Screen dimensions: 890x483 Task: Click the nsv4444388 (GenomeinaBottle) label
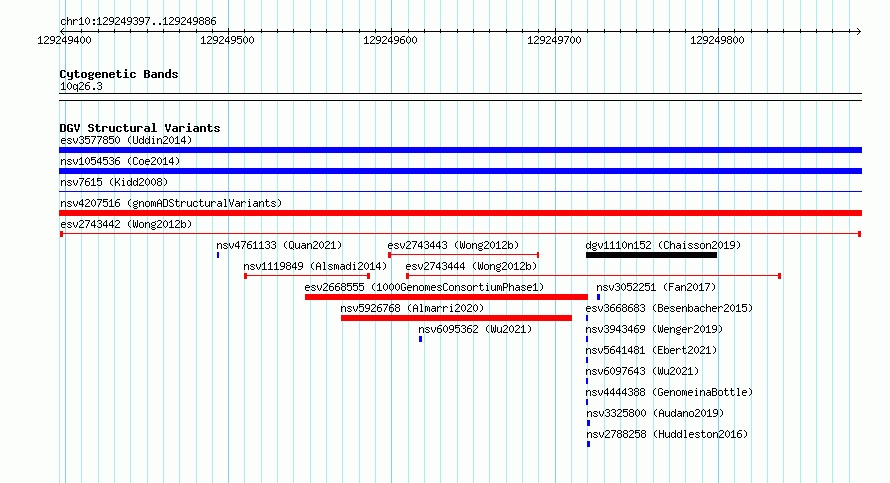click(x=669, y=392)
